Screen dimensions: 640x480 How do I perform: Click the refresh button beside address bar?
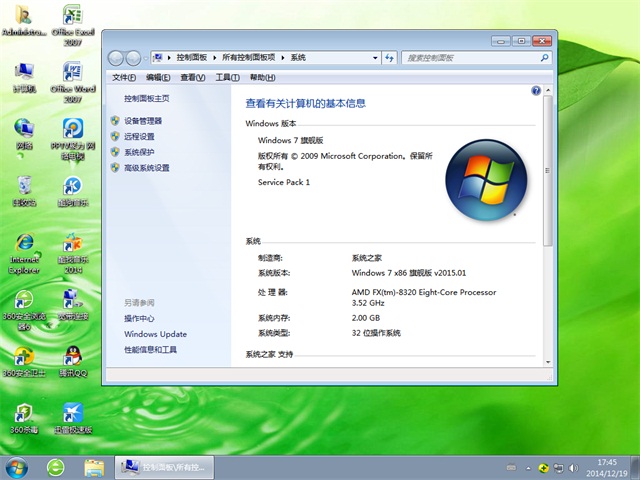tap(389, 58)
